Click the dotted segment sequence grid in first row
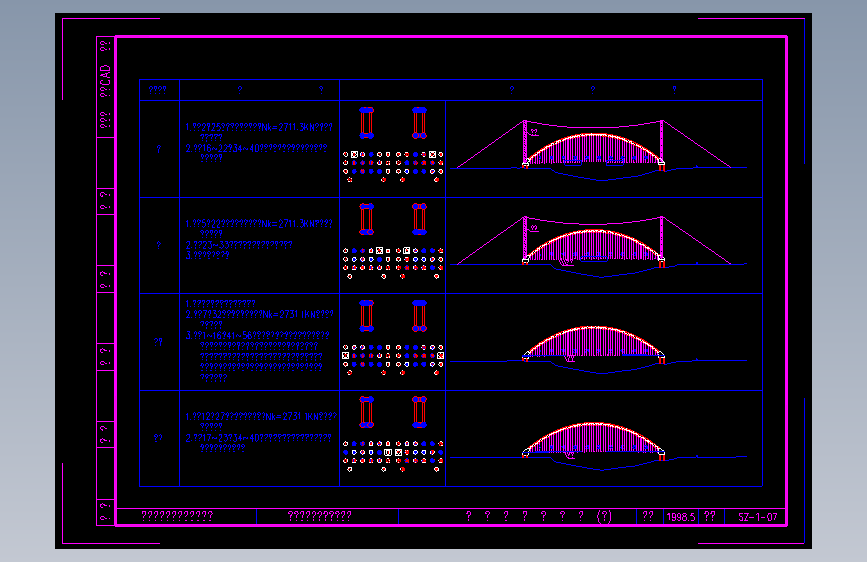The width and height of the screenshot is (867, 562). point(393,166)
